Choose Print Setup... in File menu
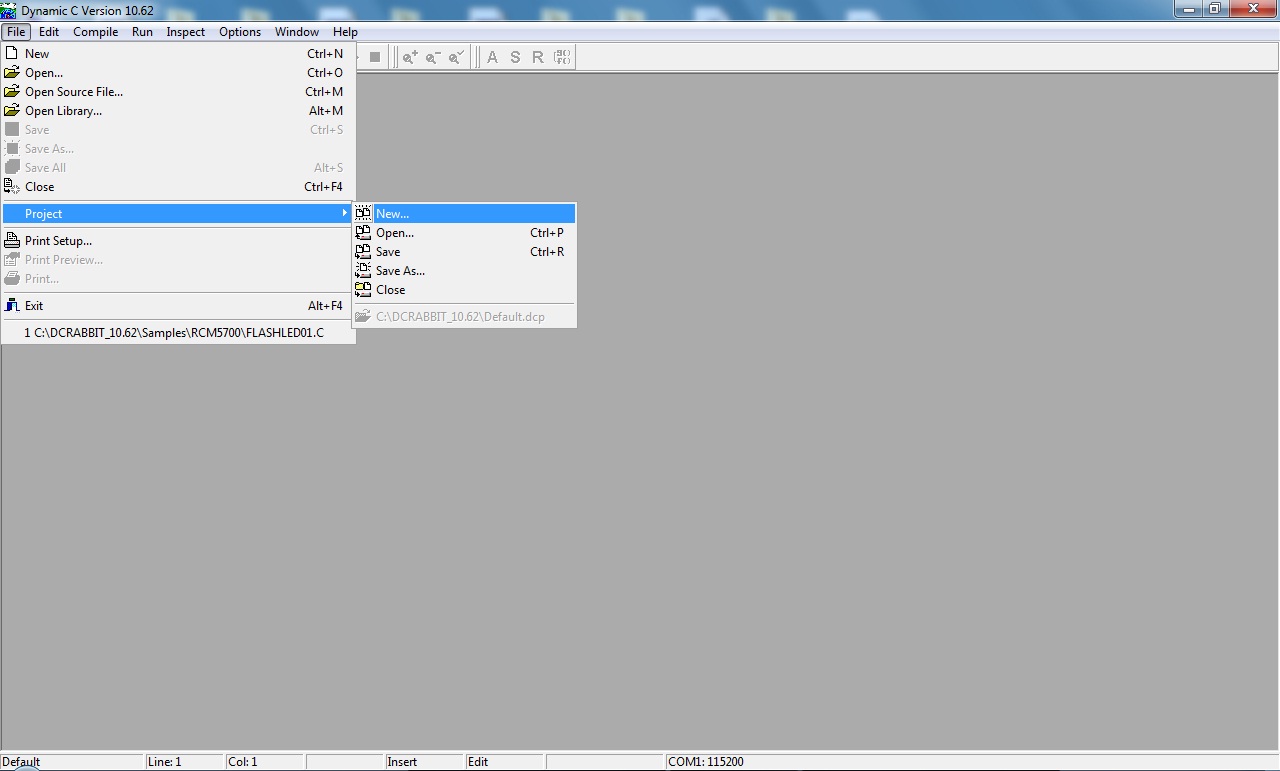Screen dimensions: 1280x771 pos(178,241)
